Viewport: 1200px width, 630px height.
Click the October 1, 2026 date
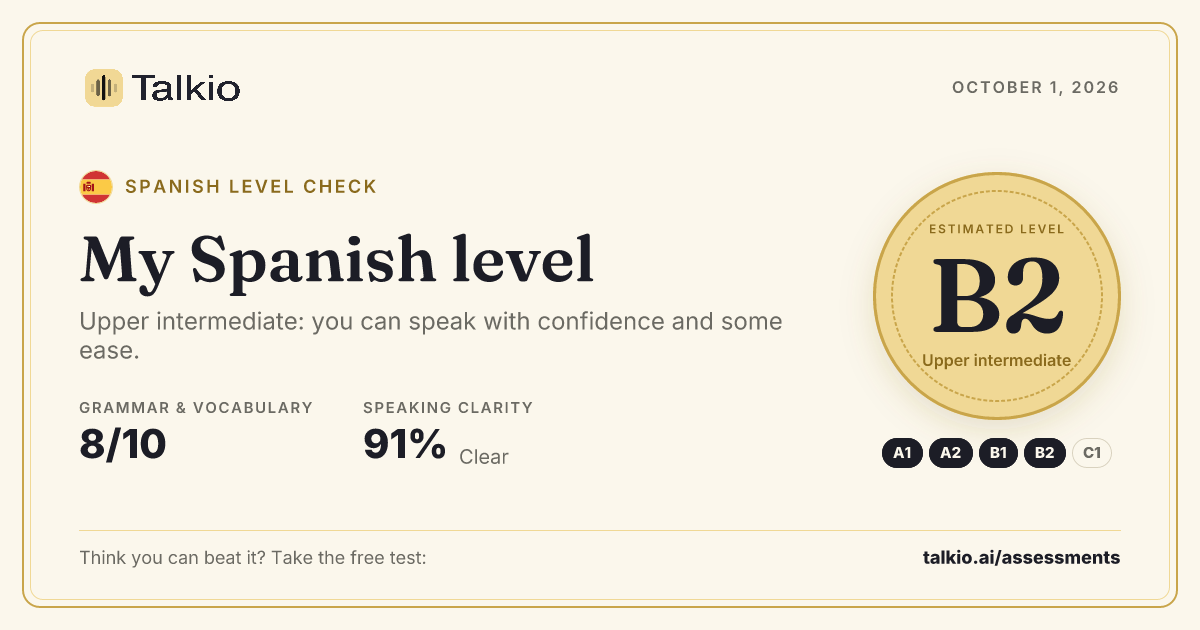click(1036, 88)
